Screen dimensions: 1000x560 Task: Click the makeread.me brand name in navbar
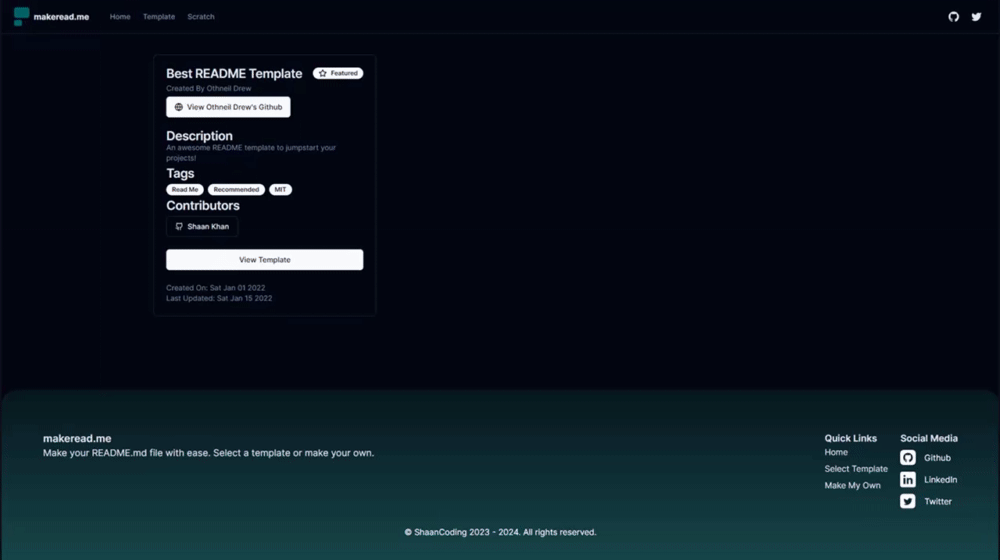(61, 17)
